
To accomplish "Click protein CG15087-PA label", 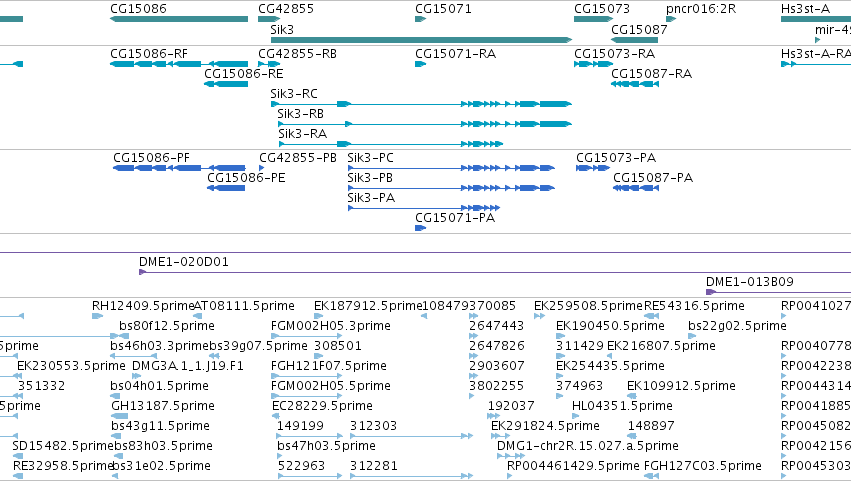I will 653,178.
